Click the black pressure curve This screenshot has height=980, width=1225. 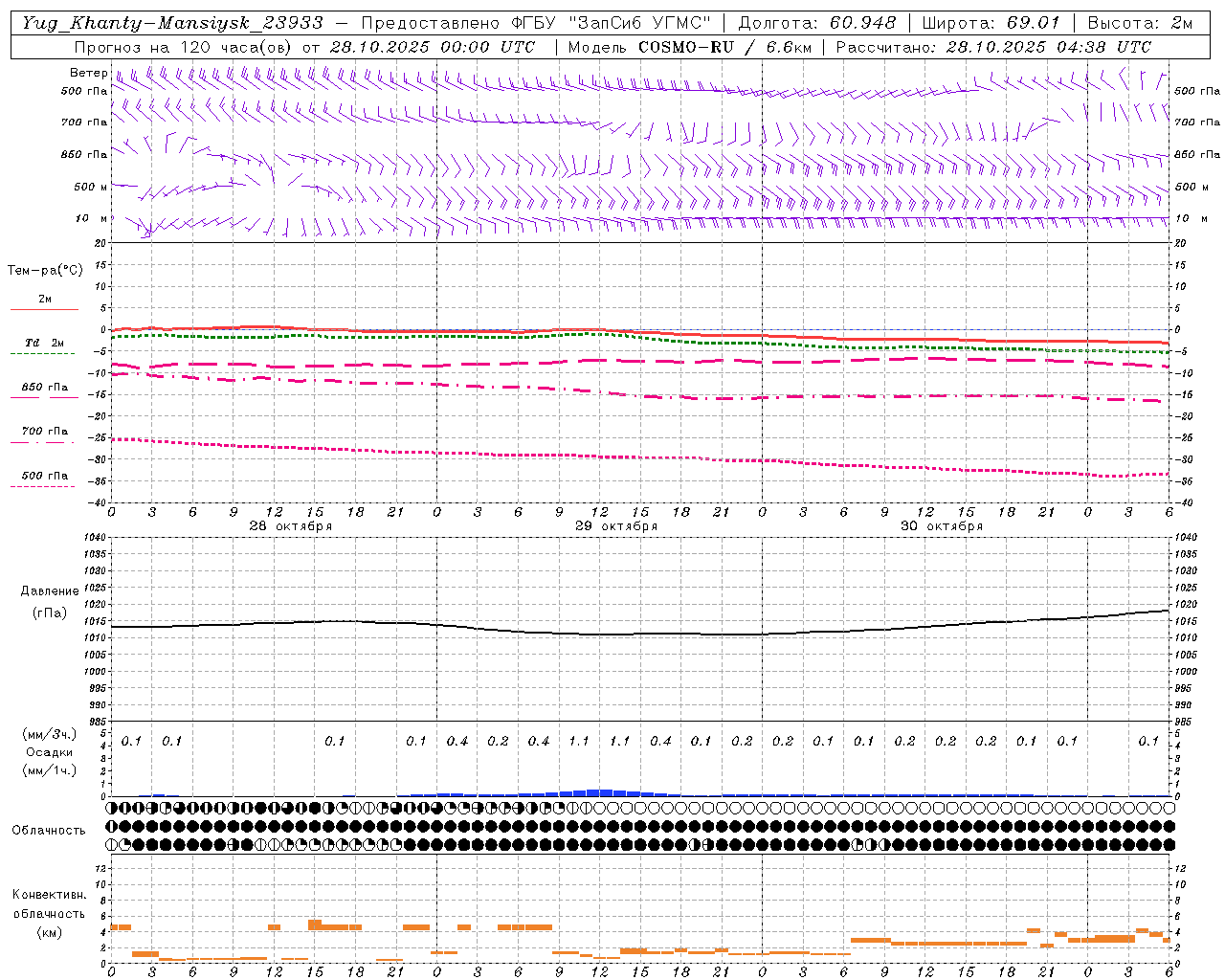point(640,634)
